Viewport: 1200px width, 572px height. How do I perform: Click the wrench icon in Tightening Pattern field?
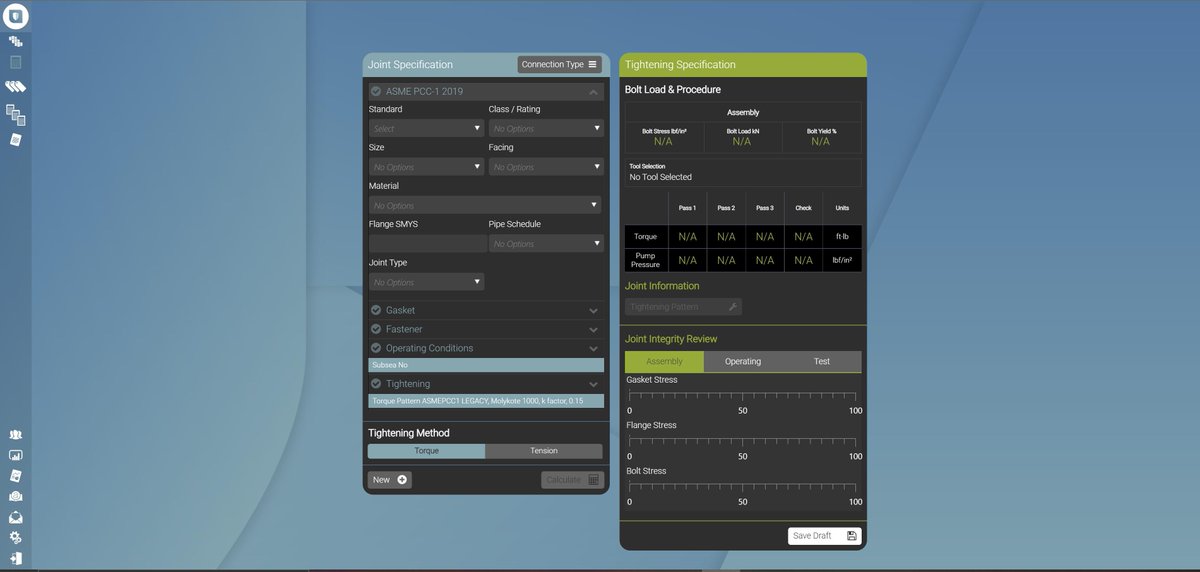(733, 307)
